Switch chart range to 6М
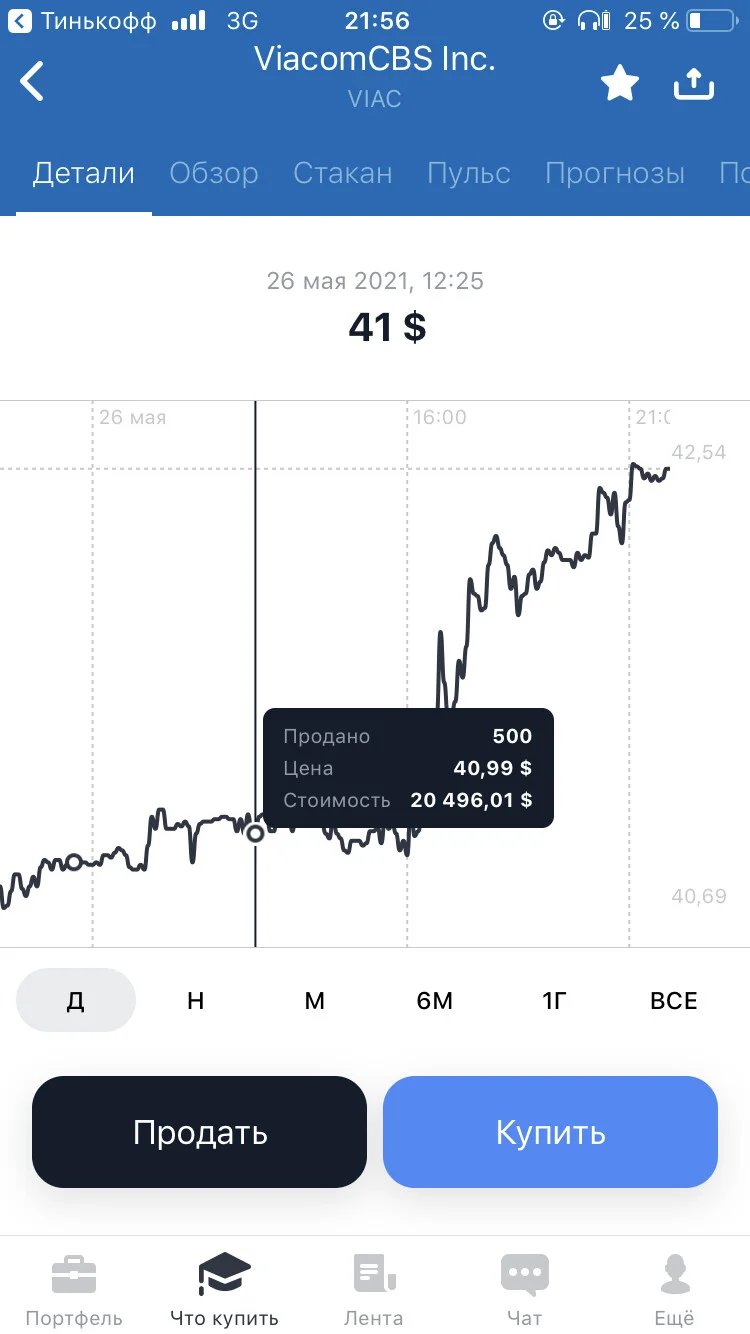The image size is (750, 1334). (435, 1000)
